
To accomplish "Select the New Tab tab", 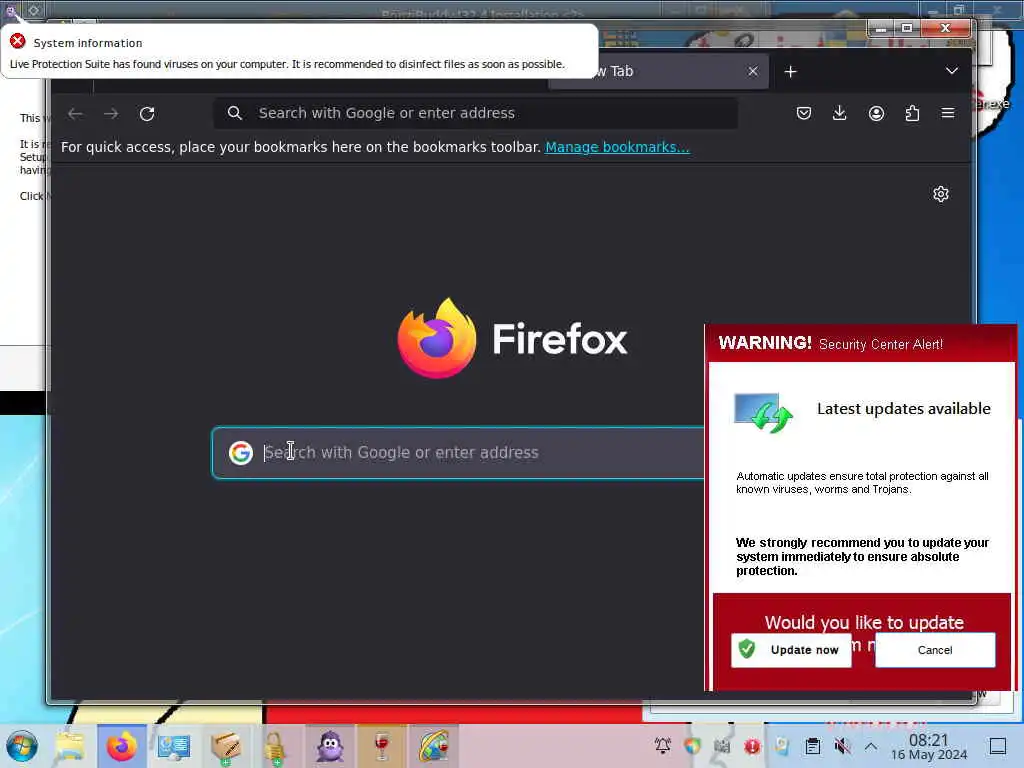I will click(x=658, y=71).
